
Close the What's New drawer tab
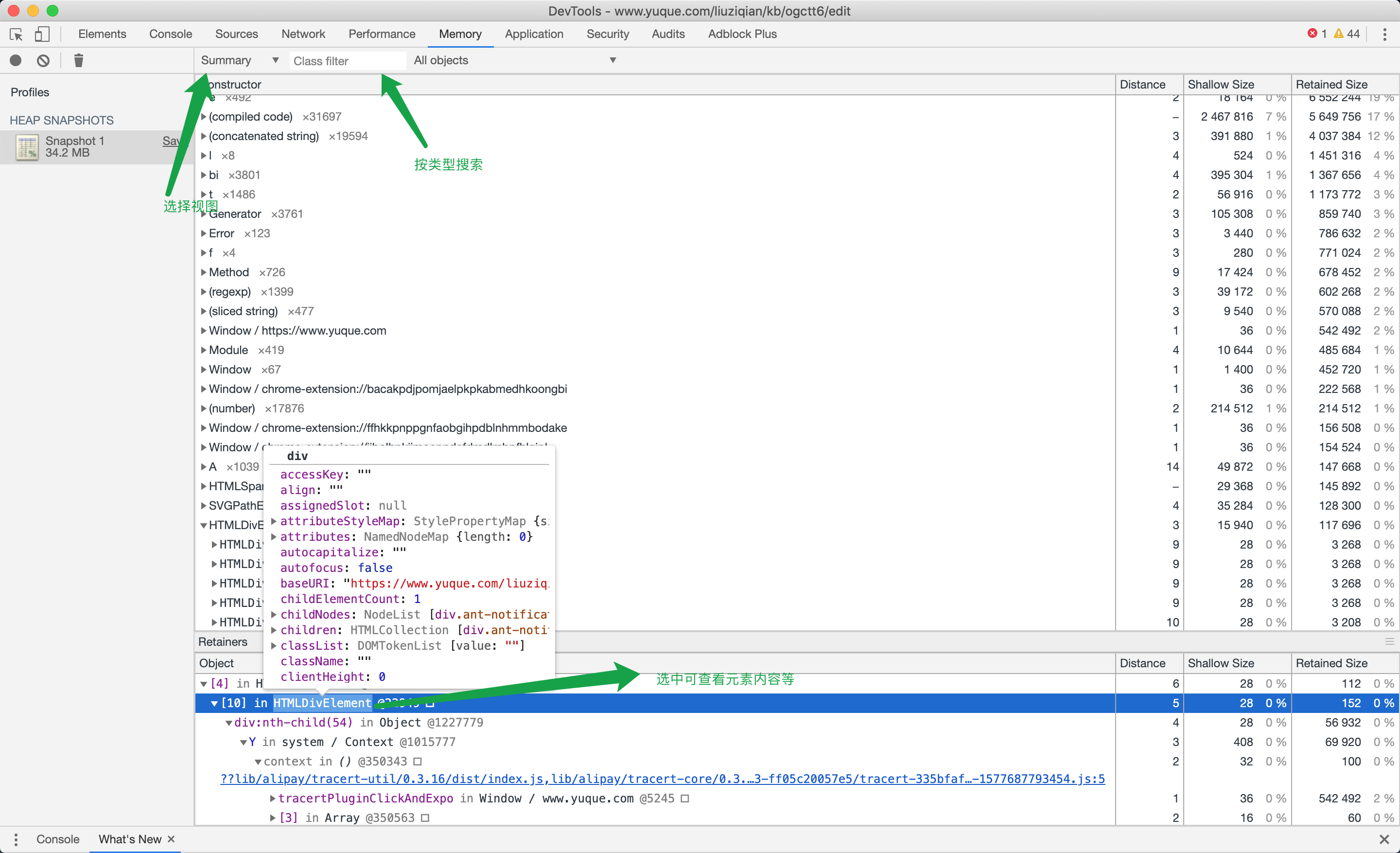171,839
